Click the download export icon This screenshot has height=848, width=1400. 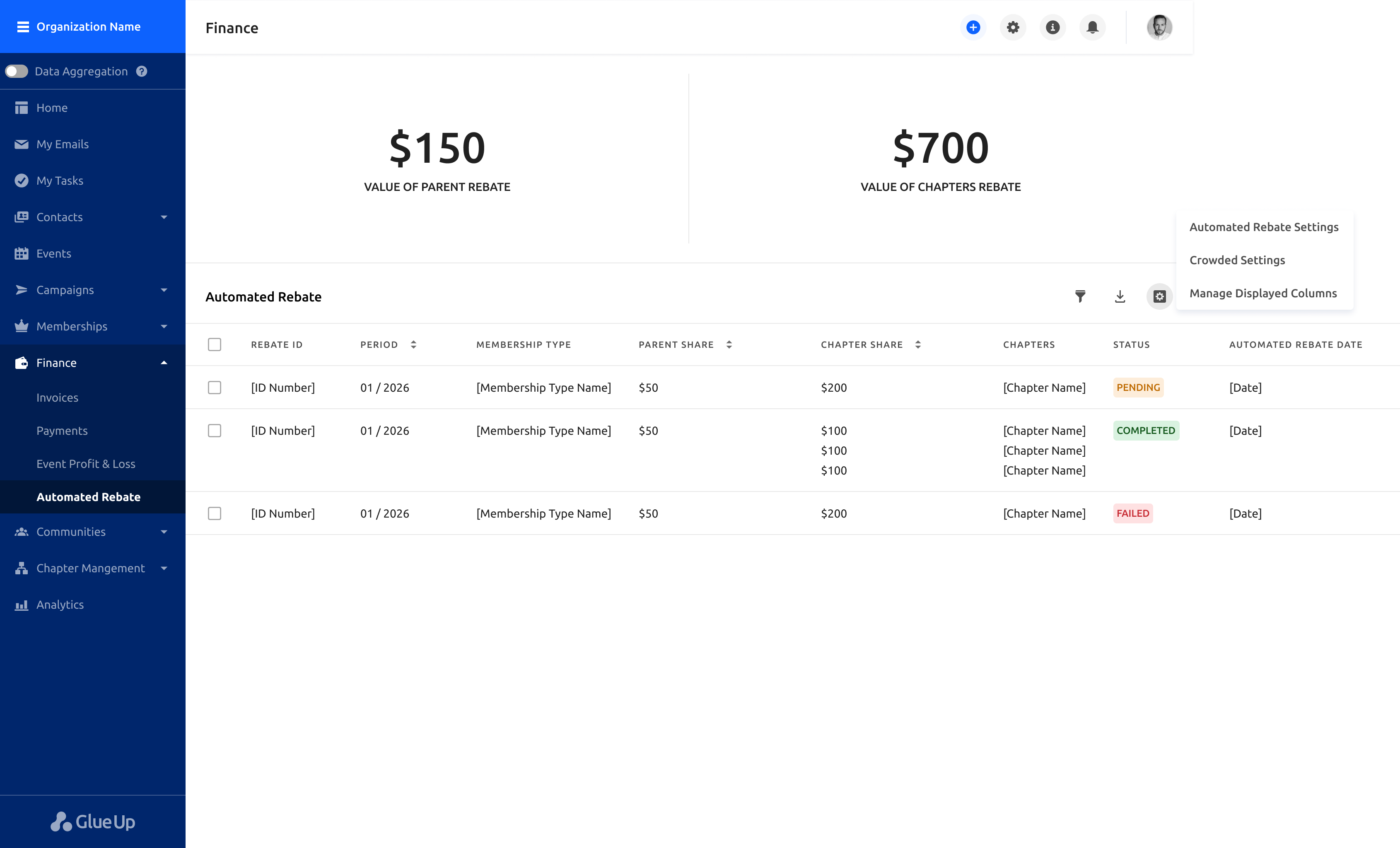[x=1120, y=296]
